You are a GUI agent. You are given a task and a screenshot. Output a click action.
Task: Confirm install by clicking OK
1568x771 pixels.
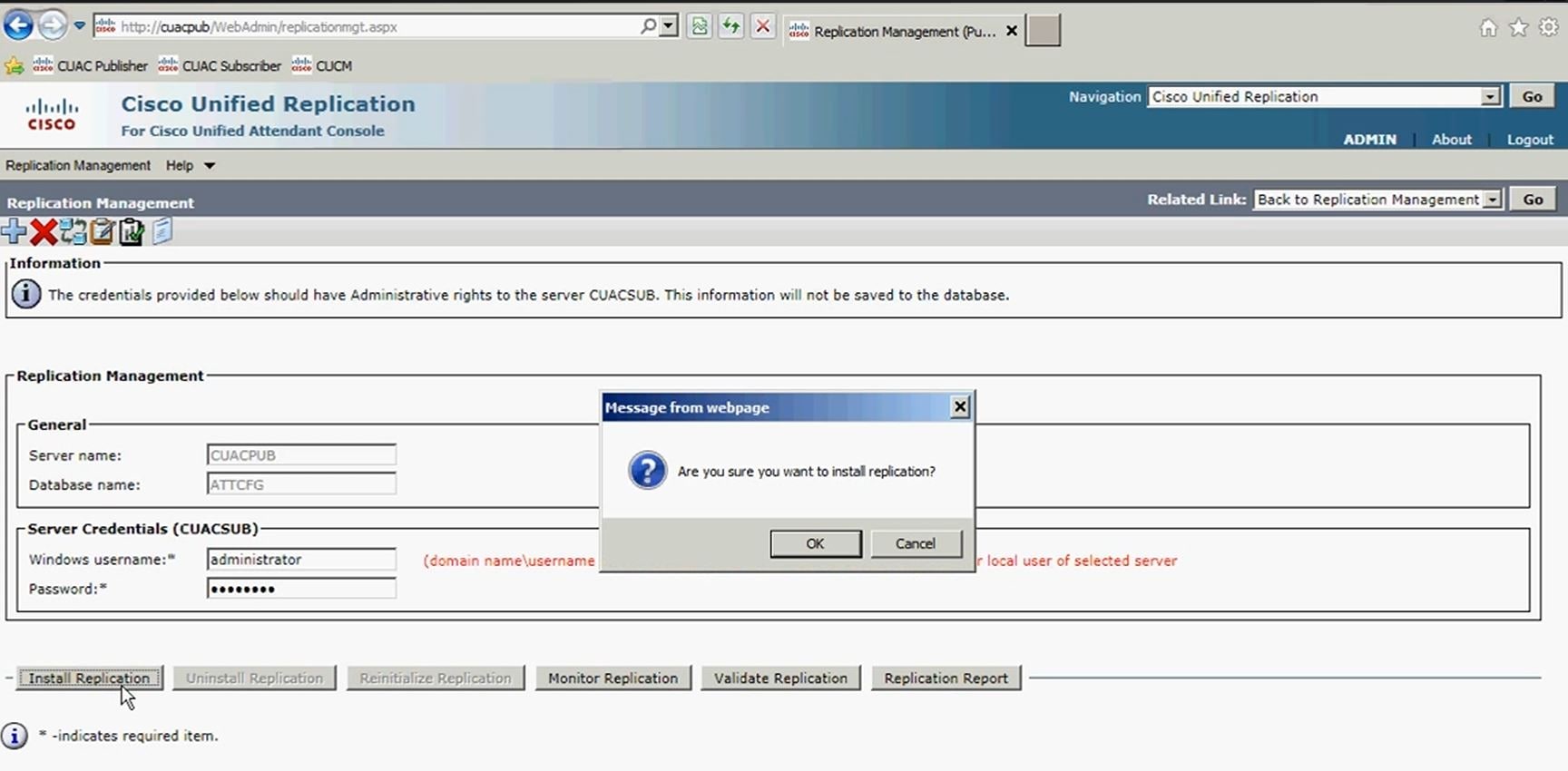(x=816, y=543)
